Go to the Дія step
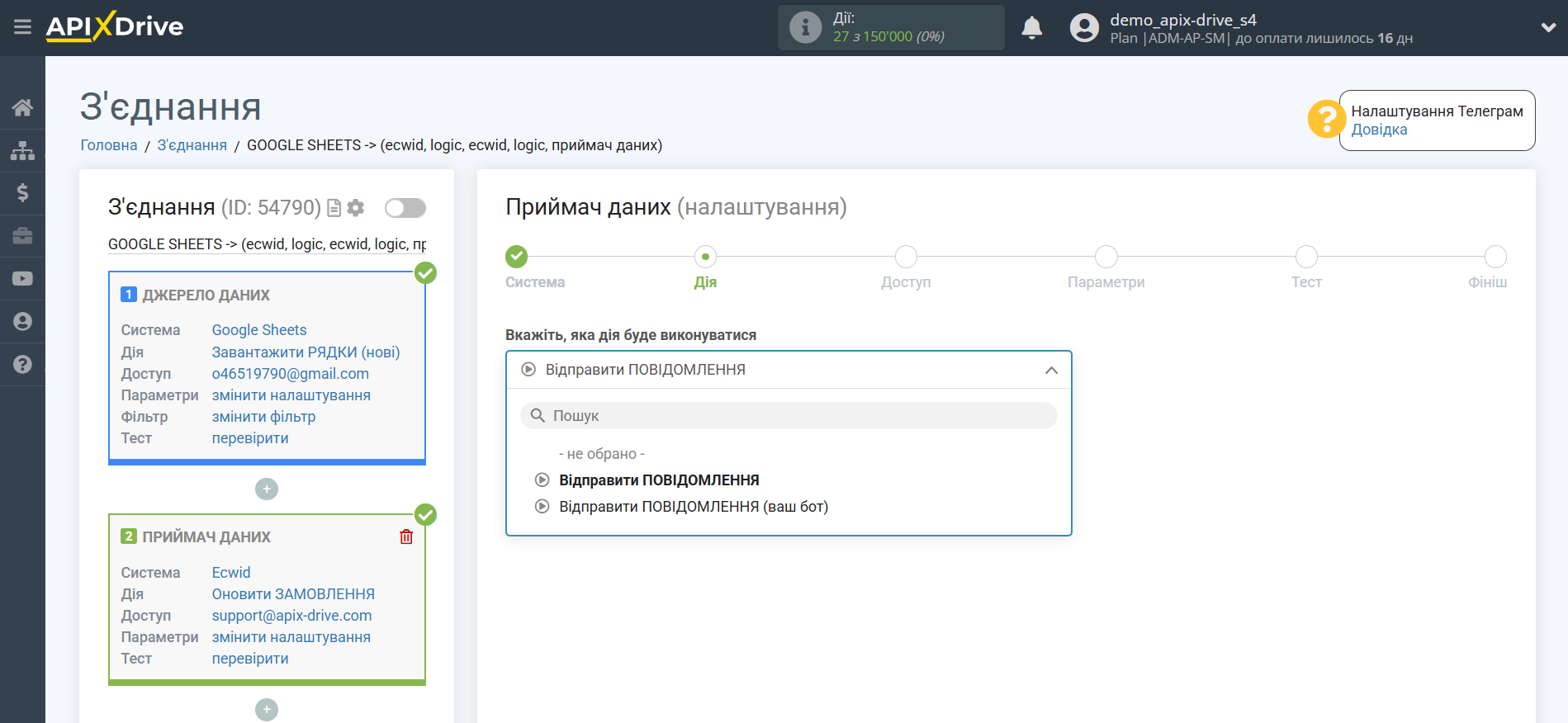The image size is (1568, 723). [705, 257]
